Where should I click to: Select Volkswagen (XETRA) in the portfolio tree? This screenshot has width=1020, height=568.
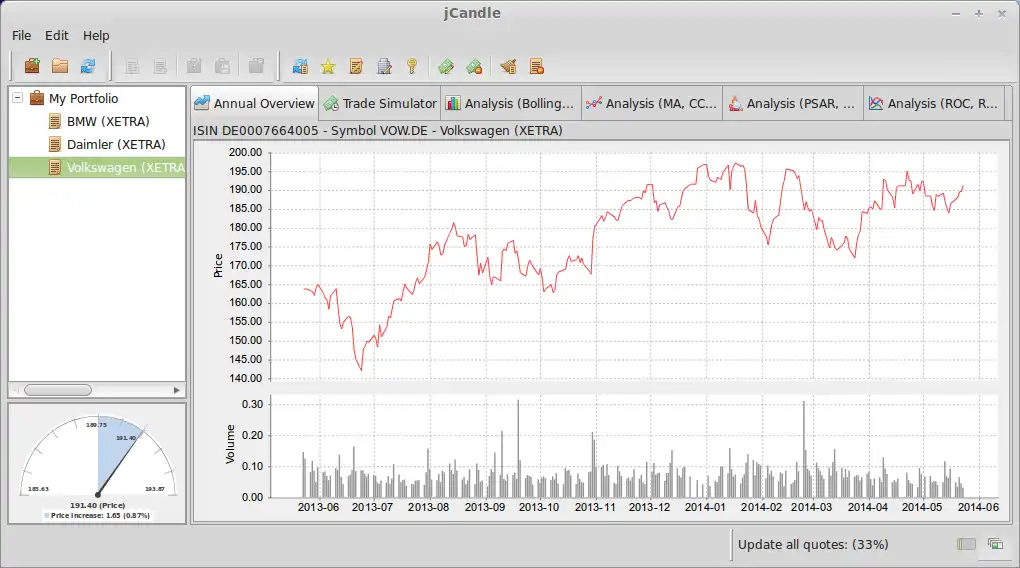(x=126, y=168)
